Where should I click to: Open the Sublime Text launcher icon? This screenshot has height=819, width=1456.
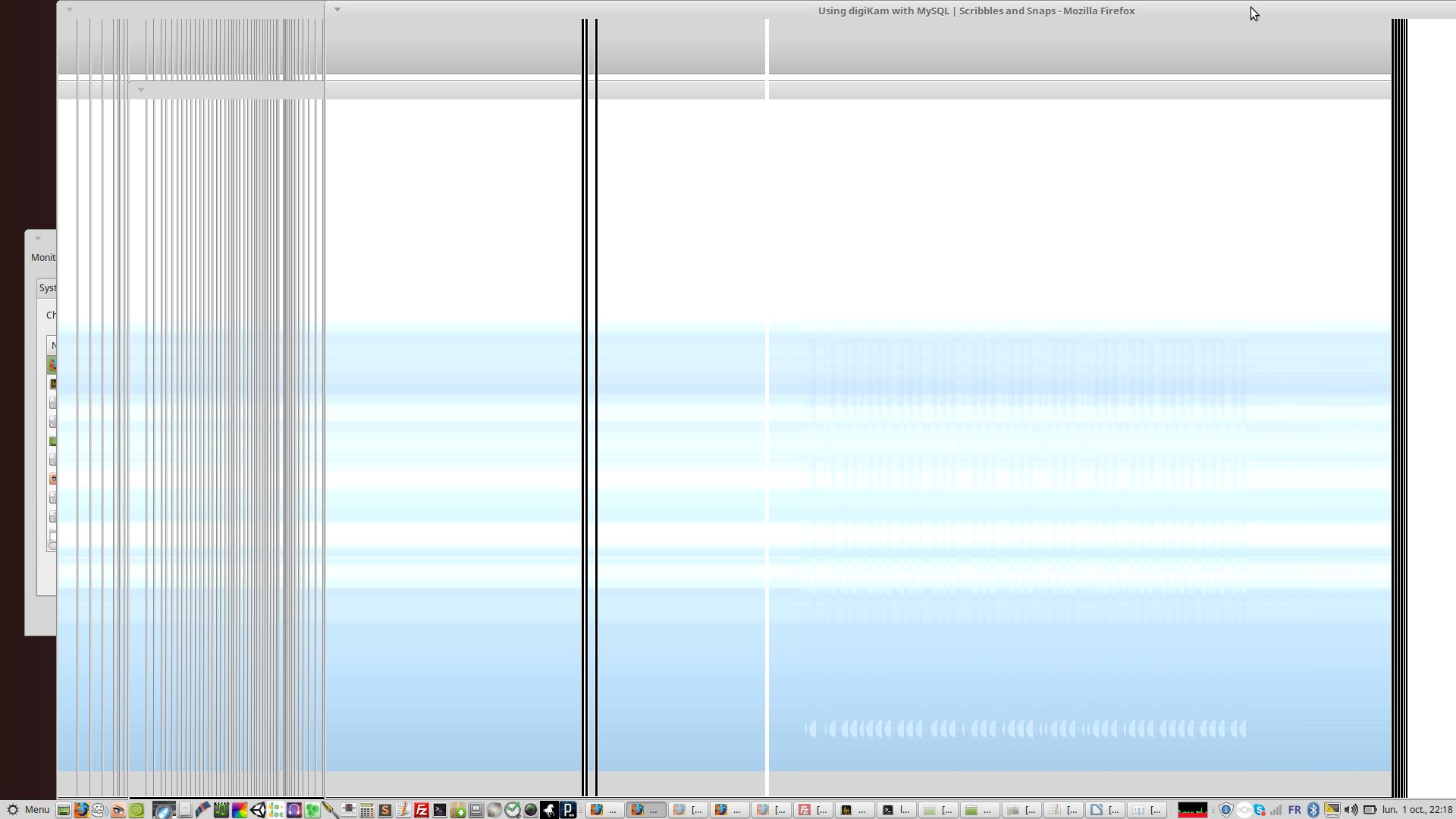[384, 810]
